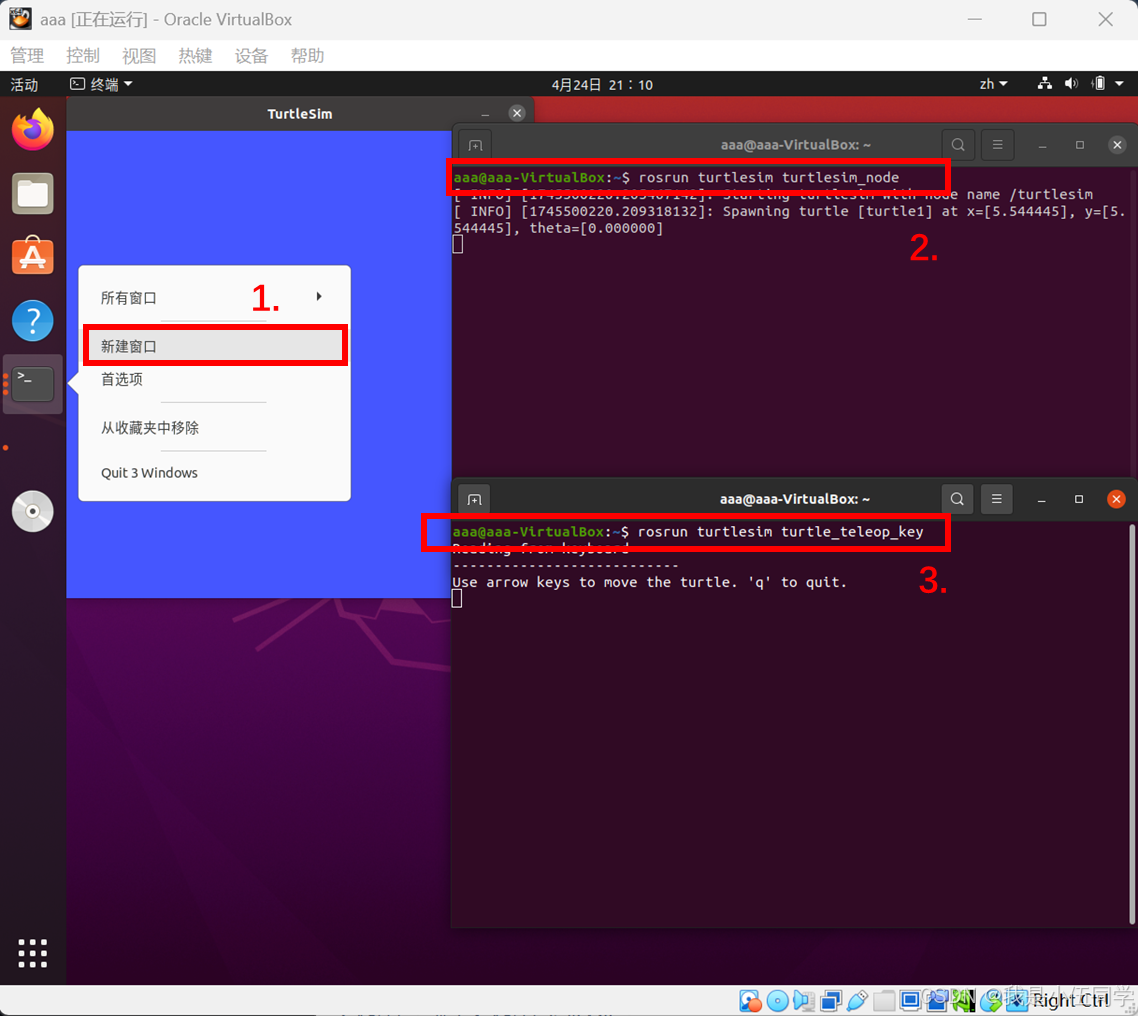Open the 终端 app menu dropdown
The image size is (1138, 1016).
coord(101,84)
